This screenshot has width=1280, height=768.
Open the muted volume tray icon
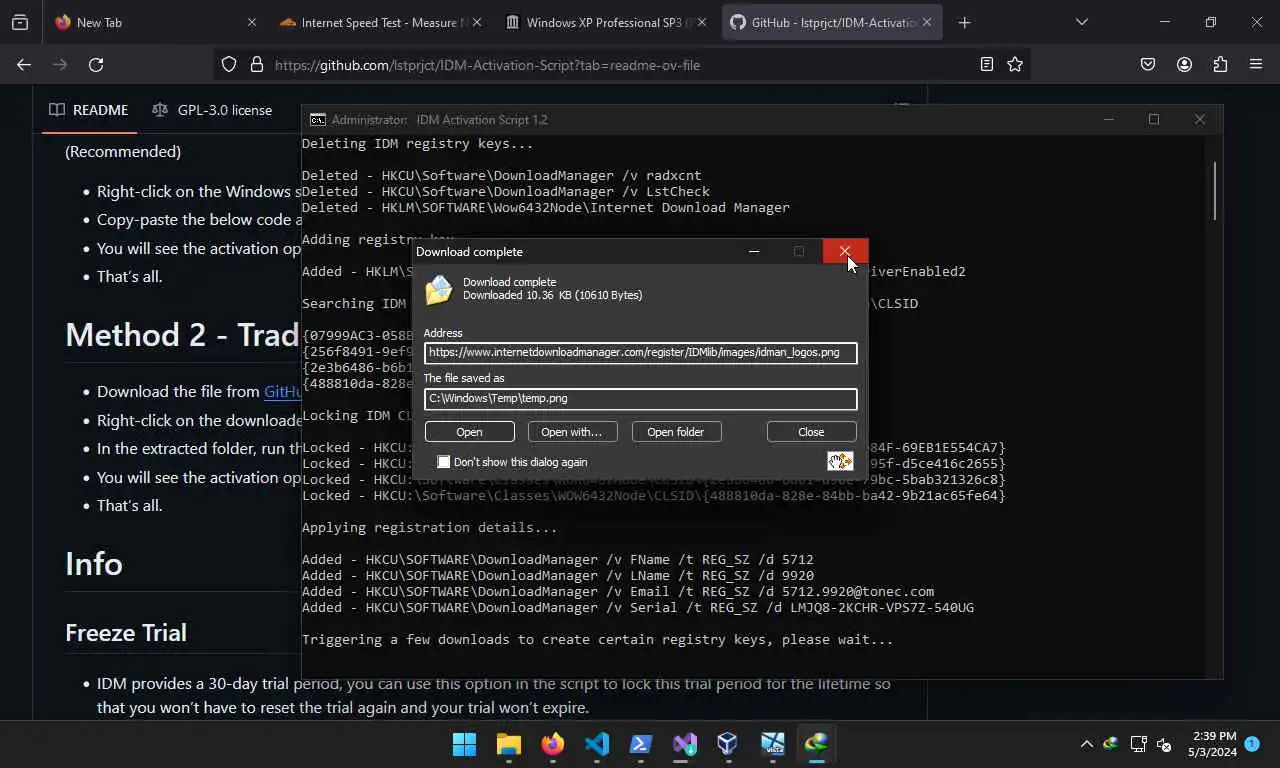click(x=1164, y=744)
